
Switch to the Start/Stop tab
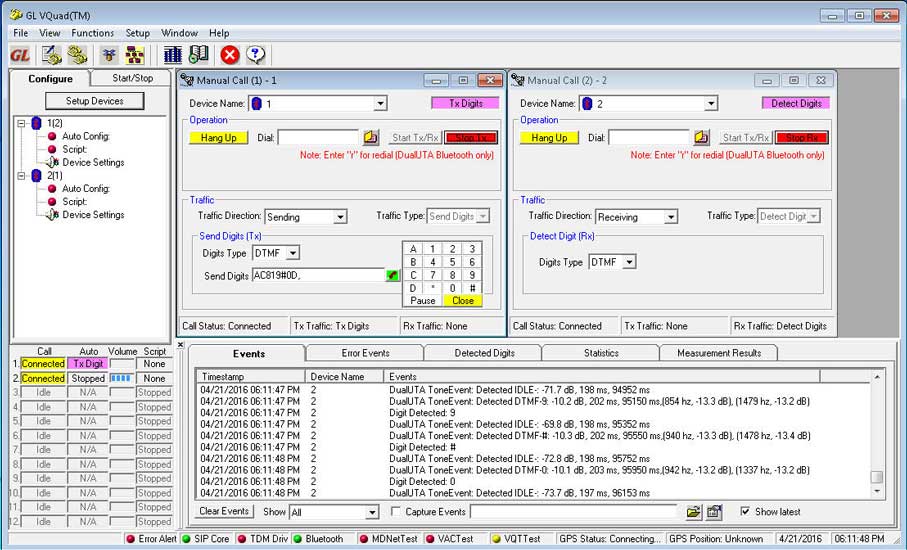click(x=132, y=78)
